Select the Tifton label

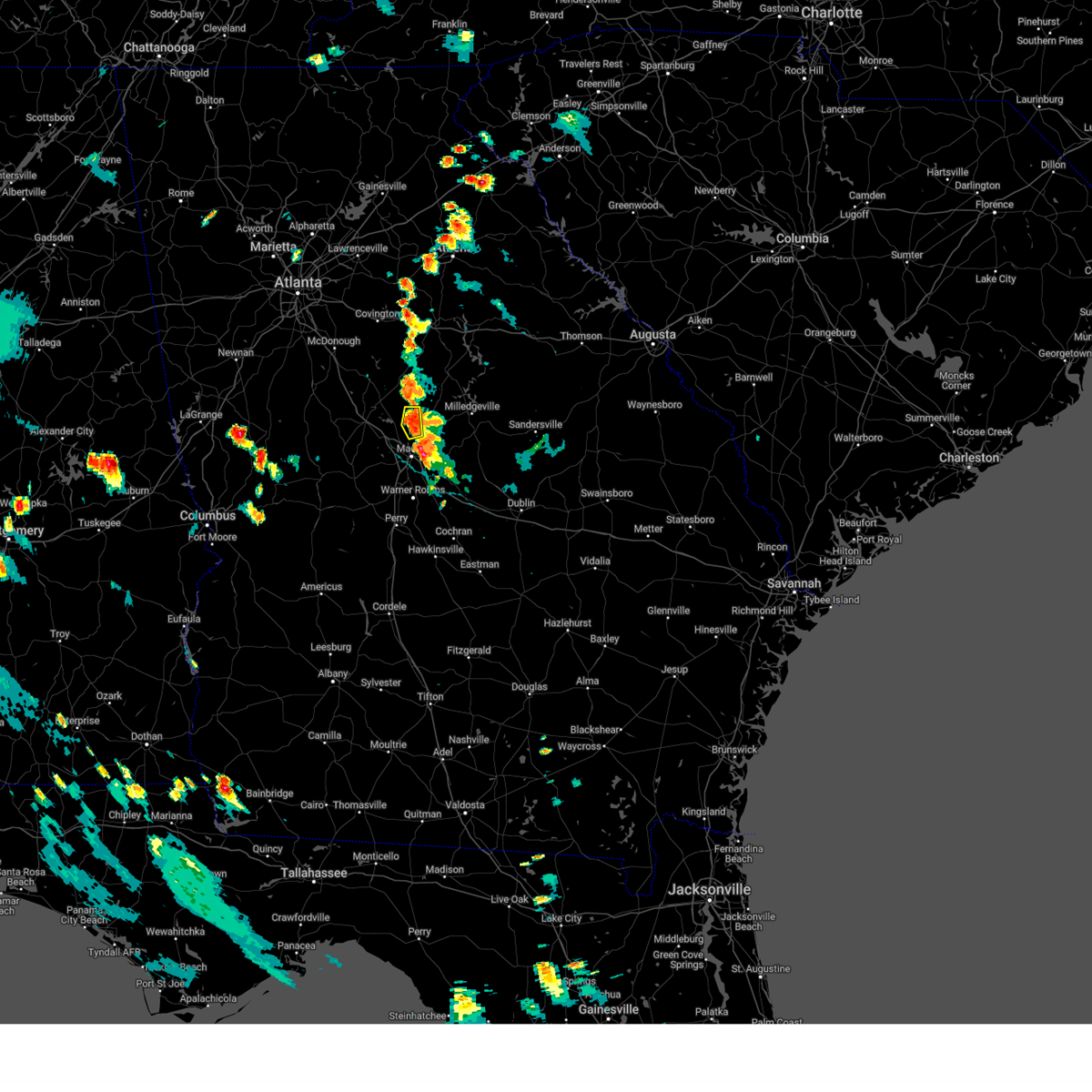pyautogui.click(x=430, y=697)
